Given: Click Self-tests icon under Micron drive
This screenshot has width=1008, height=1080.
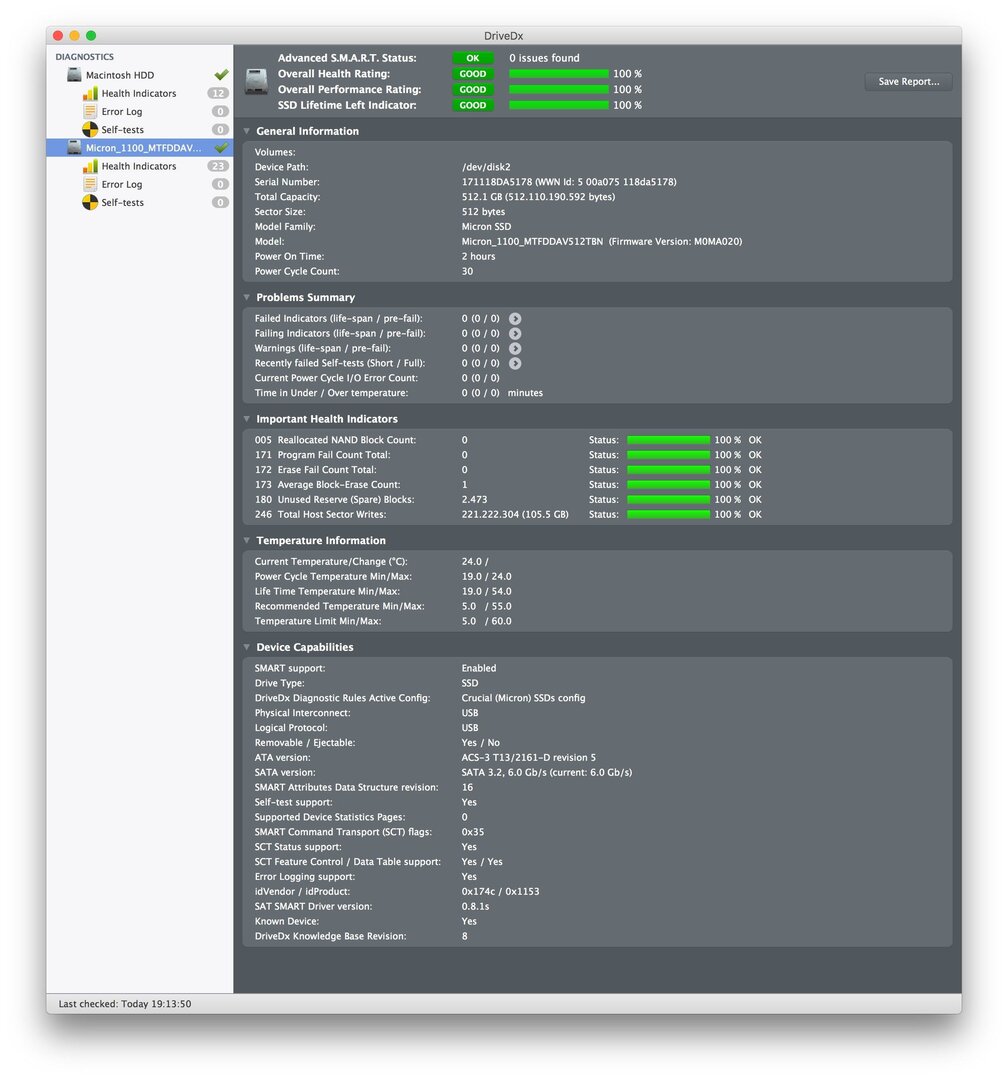Looking at the screenshot, I should 90,202.
